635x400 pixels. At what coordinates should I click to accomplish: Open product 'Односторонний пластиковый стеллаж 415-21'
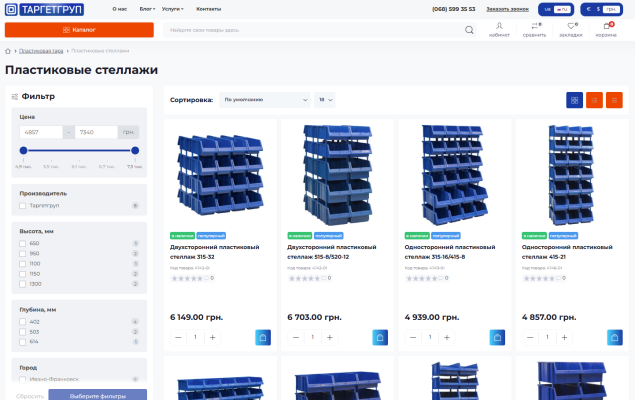pos(567,252)
